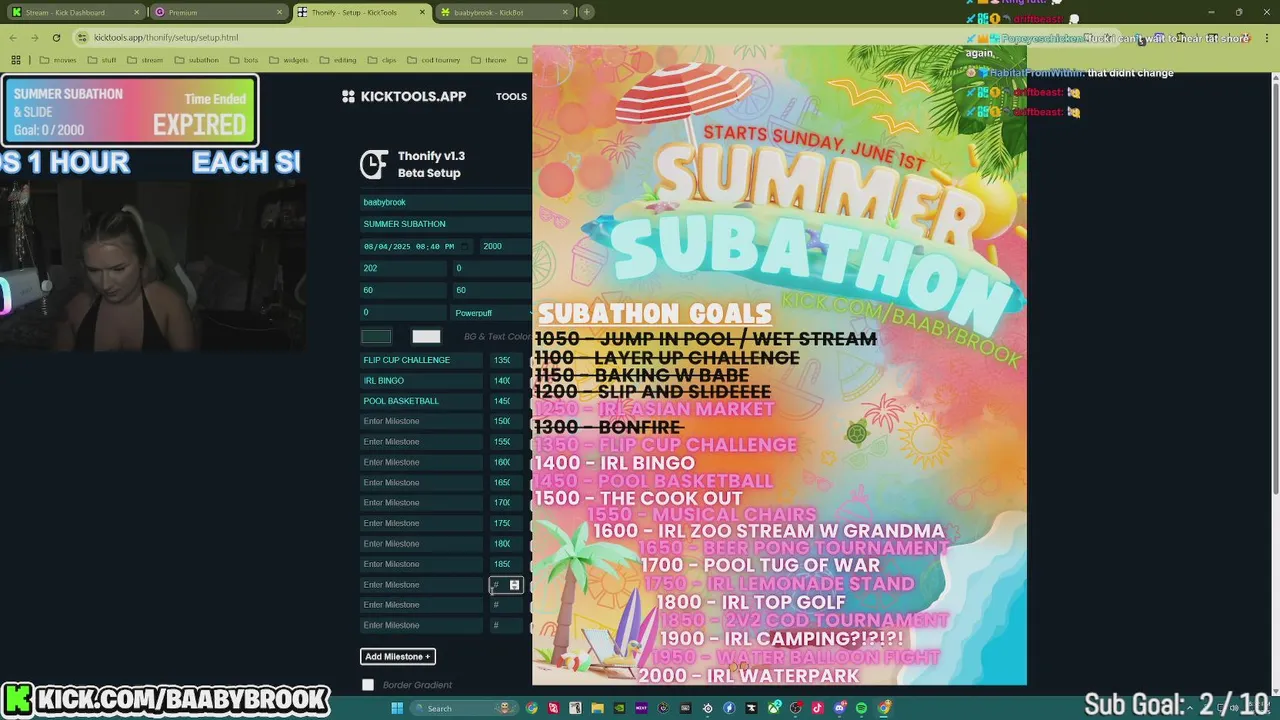Click the 1350 milestone value field
The height and width of the screenshot is (720, 1280).
coord(507,360)
